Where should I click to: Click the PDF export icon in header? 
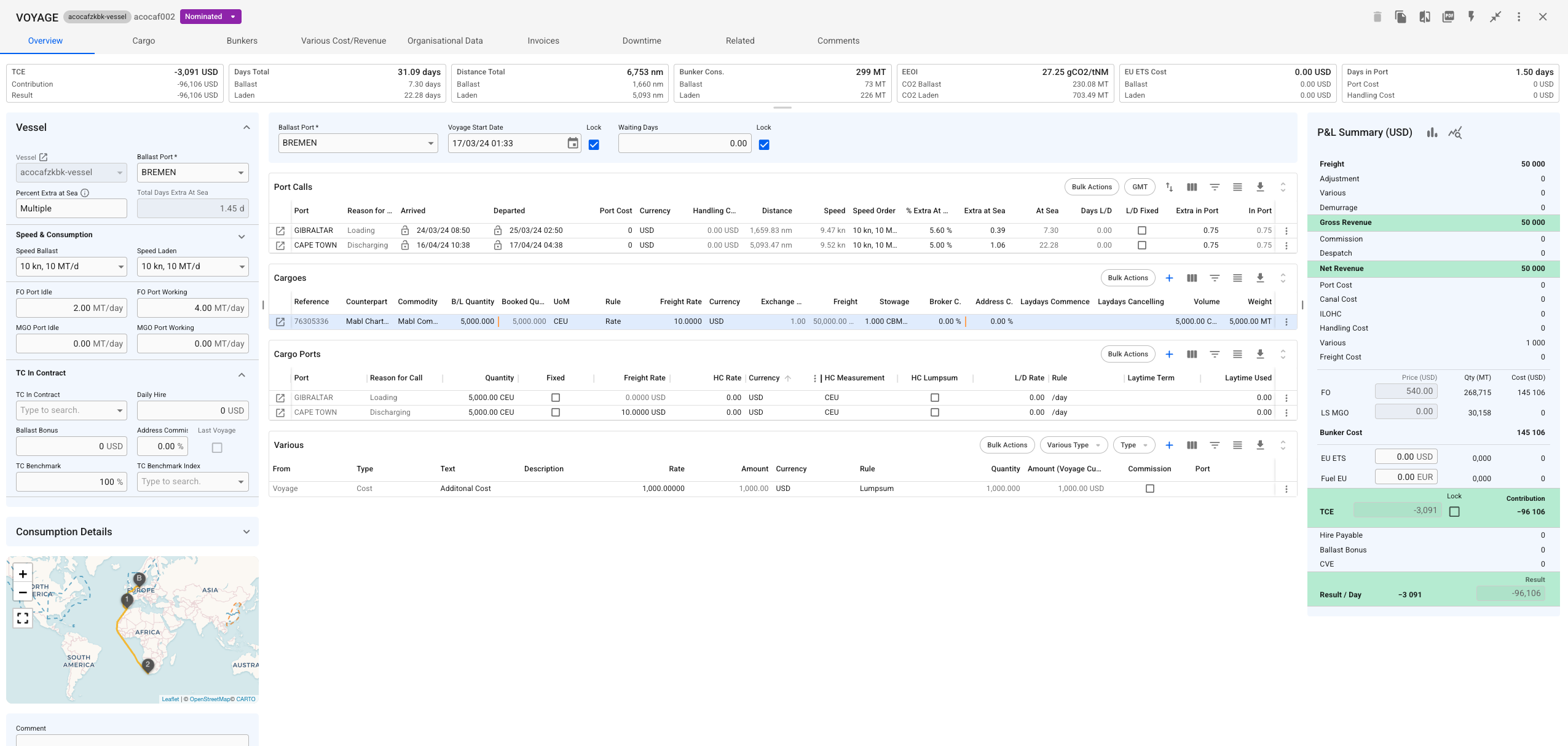click(x=1448, y=17)
